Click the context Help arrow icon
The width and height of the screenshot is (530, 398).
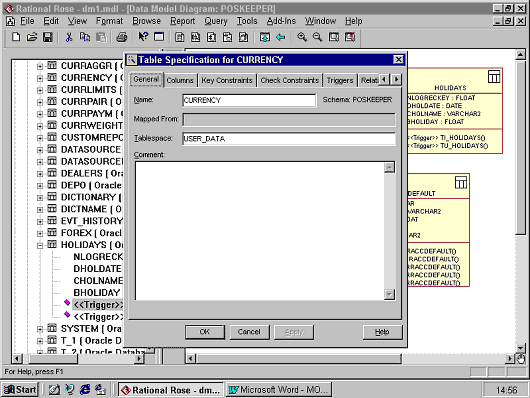pyautogui.click(x=143, y=37)
